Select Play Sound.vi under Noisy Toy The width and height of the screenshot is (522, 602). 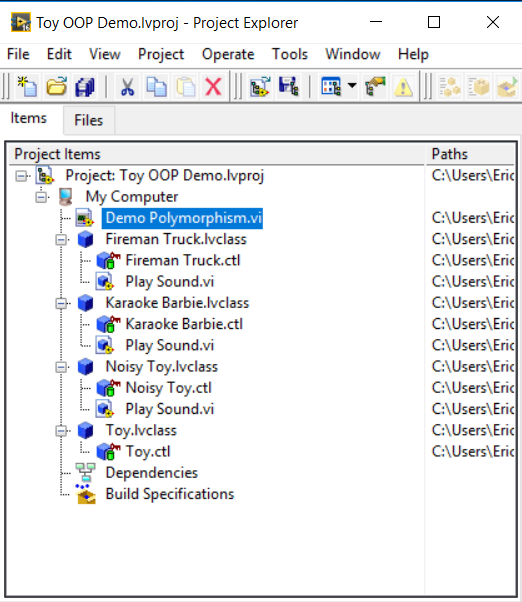point(170,409)
